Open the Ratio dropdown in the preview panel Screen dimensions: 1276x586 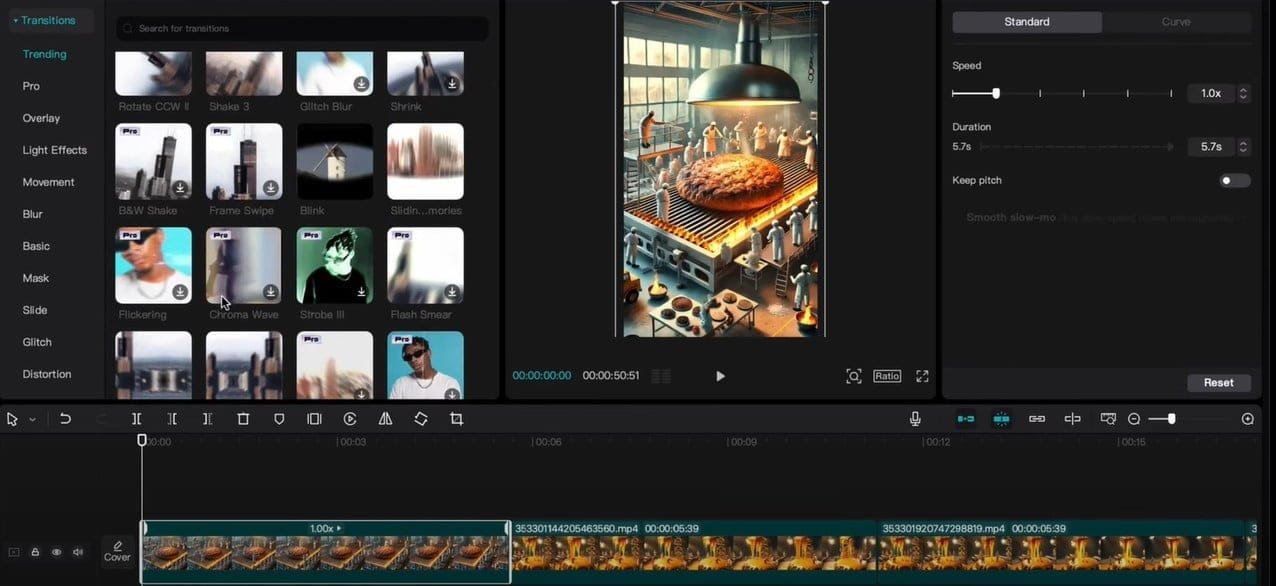pos(887,376)
